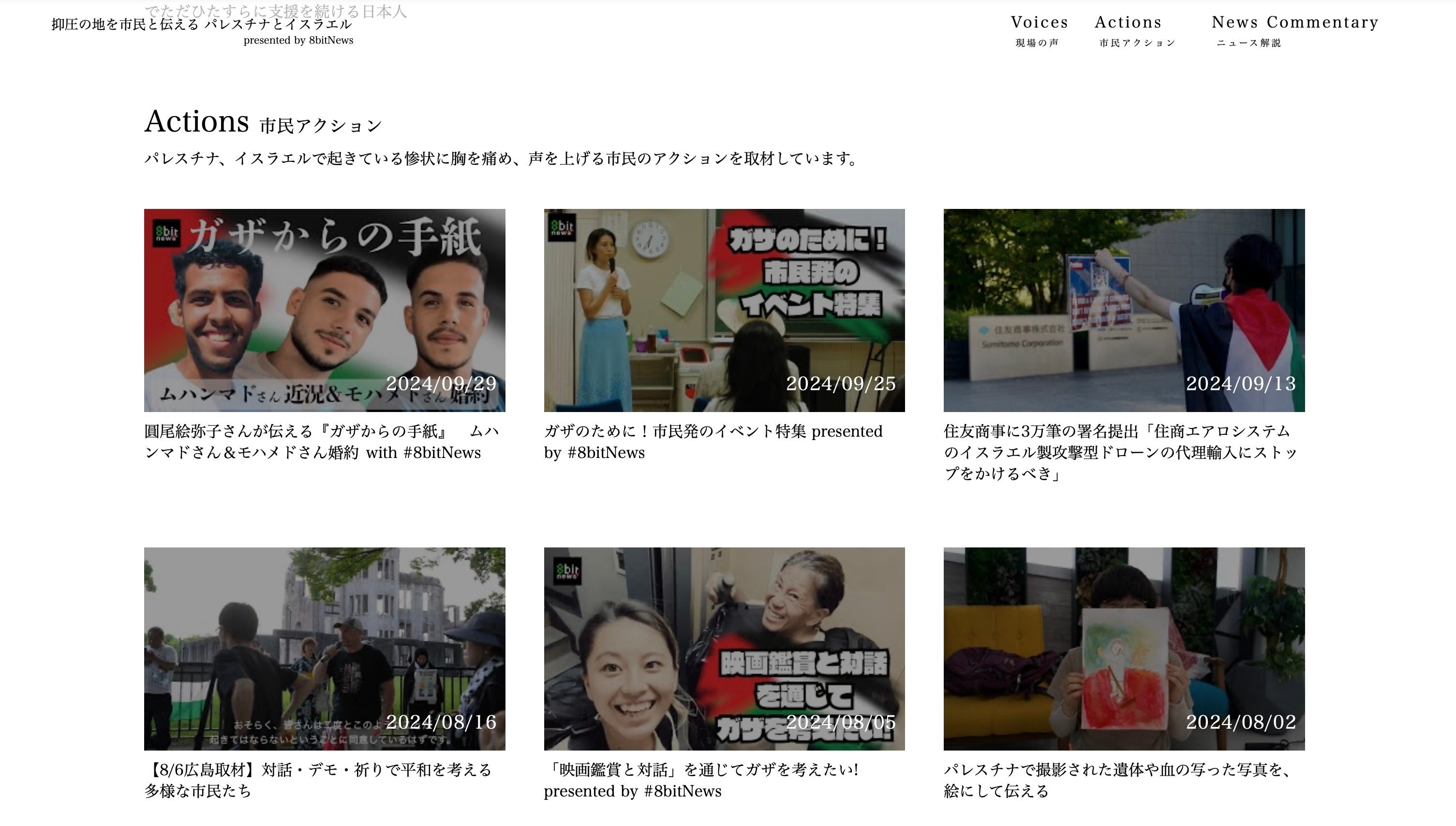Open article 「映画鑑賞と対話」を通じてガザを考えたい
This screenshot has width=1456, height=826.
pyautogui.click(x=701, y=780)
